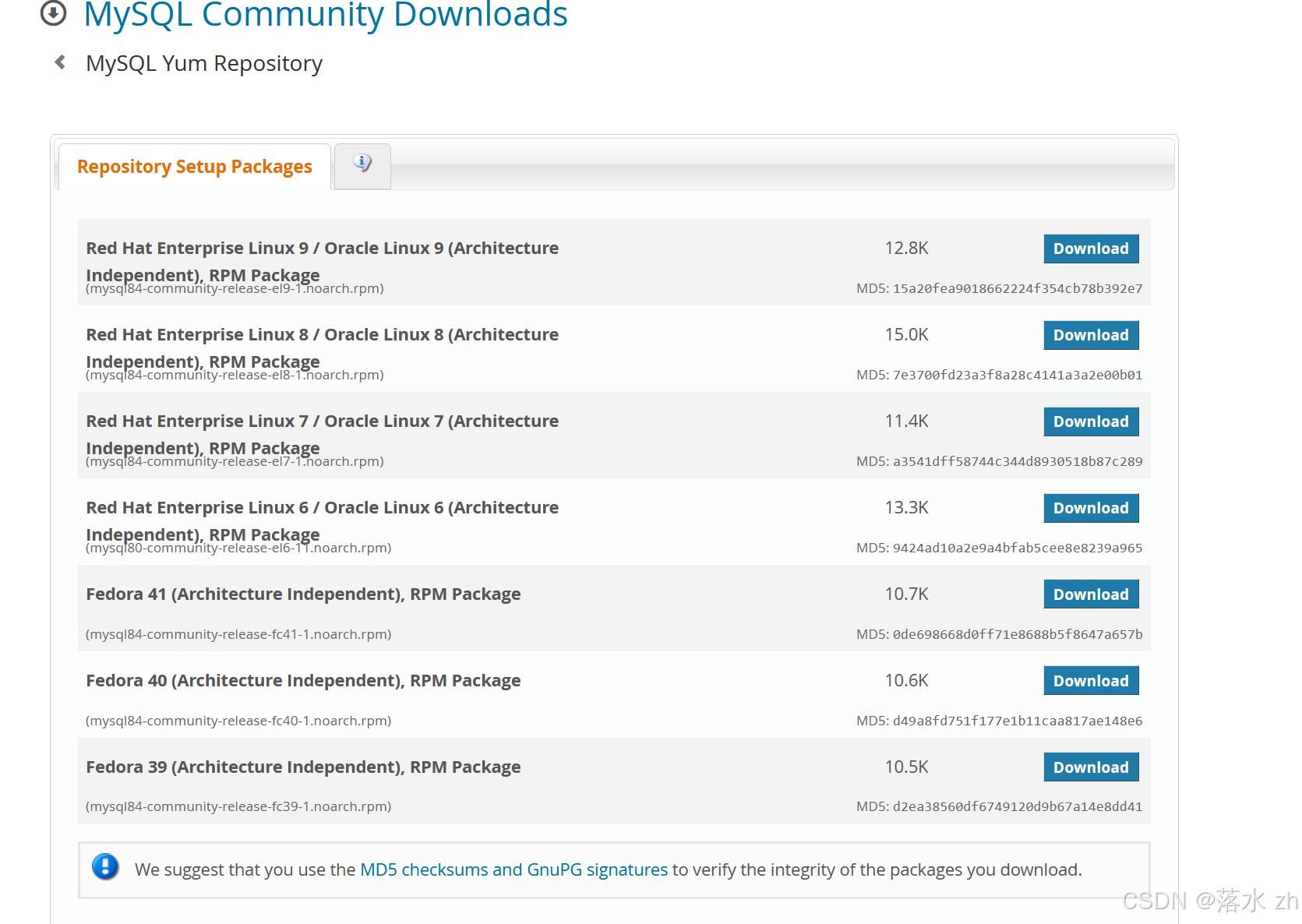Click filename mysql84-community-release-el9-1.noarch.rpm
The height and width of the screenshot is (924, 1302).
[235, 289]
